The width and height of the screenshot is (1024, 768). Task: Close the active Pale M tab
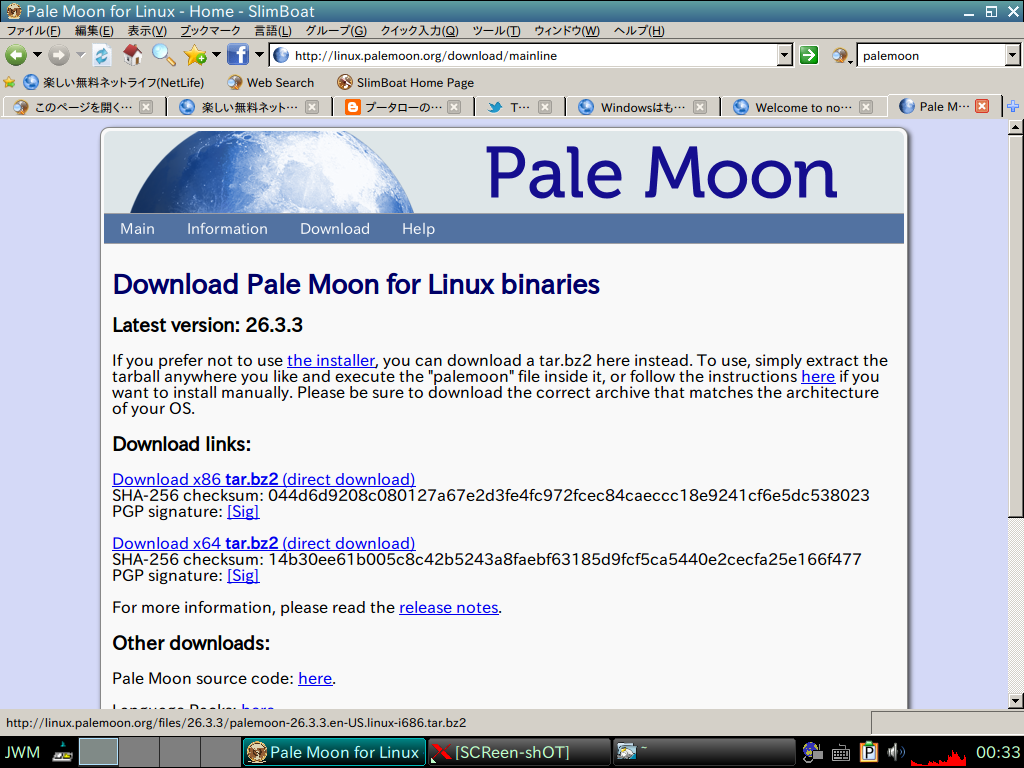982,106
